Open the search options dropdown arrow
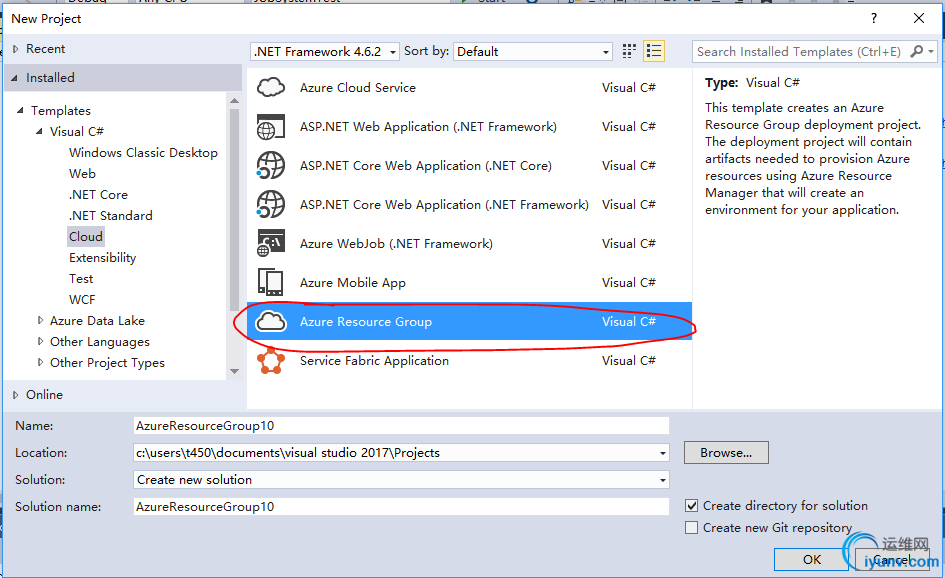This screenshot has width=945, height=578. click(931, 51)
